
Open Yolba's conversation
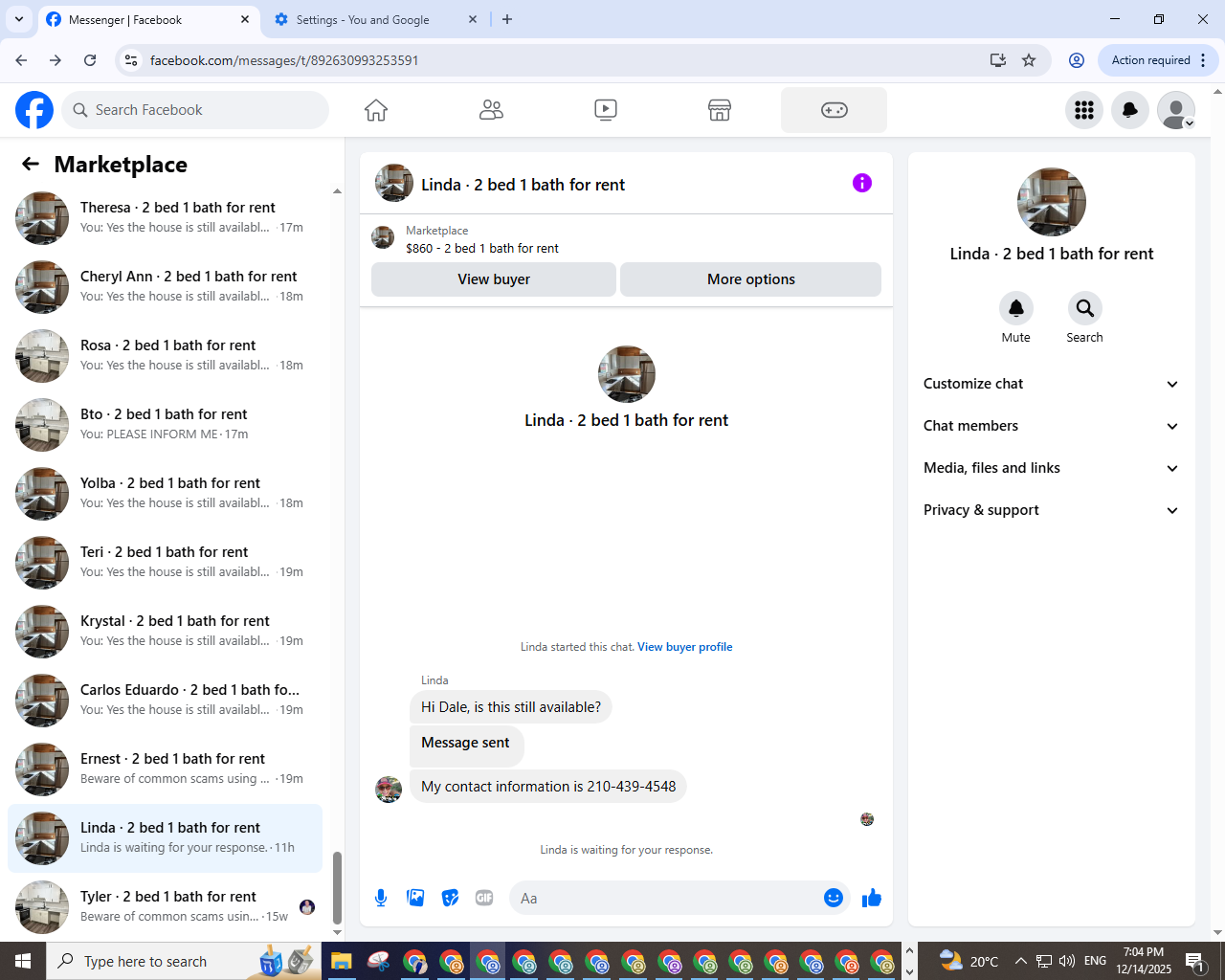pyautogui.click(x=165, y=494)
